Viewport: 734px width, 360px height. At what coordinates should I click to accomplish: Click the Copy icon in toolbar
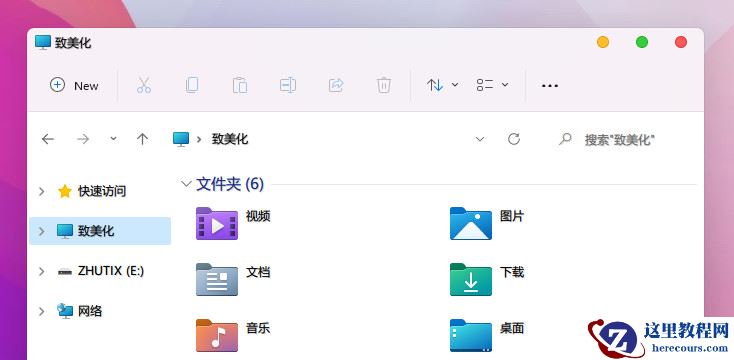[x=192, y=85]
